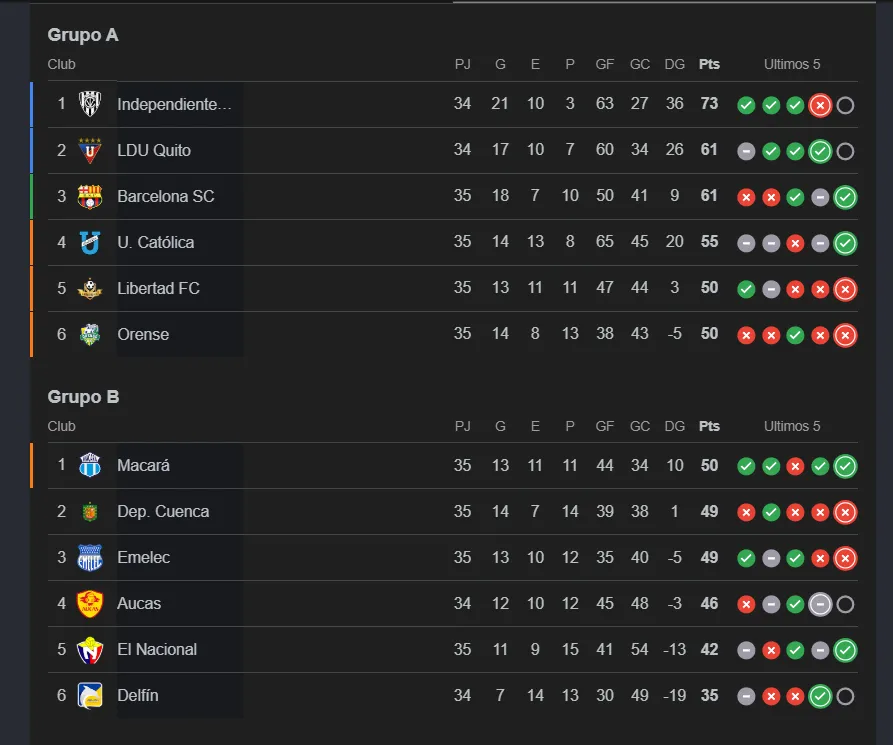This screenshot has width=893, height=745.
Task: Click Independiente's latest red loss result icon
Action: point(820,105)
